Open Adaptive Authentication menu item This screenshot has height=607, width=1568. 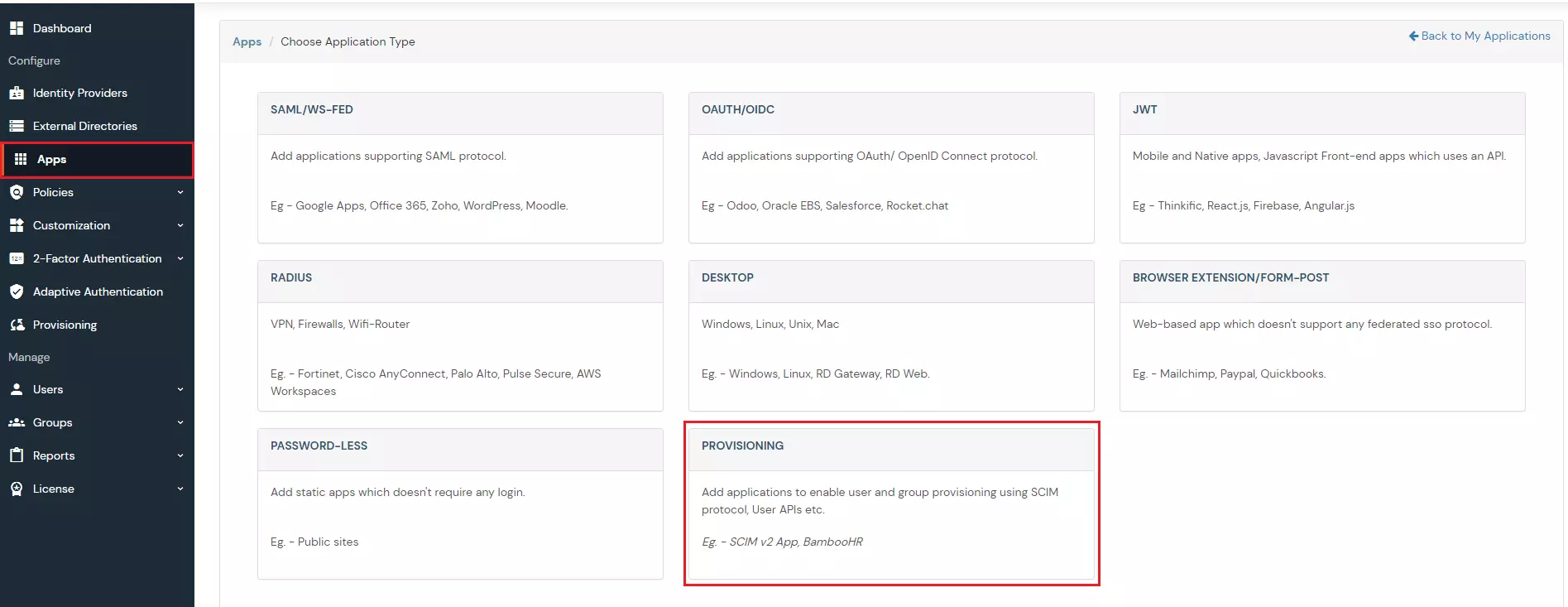point(97,291)
